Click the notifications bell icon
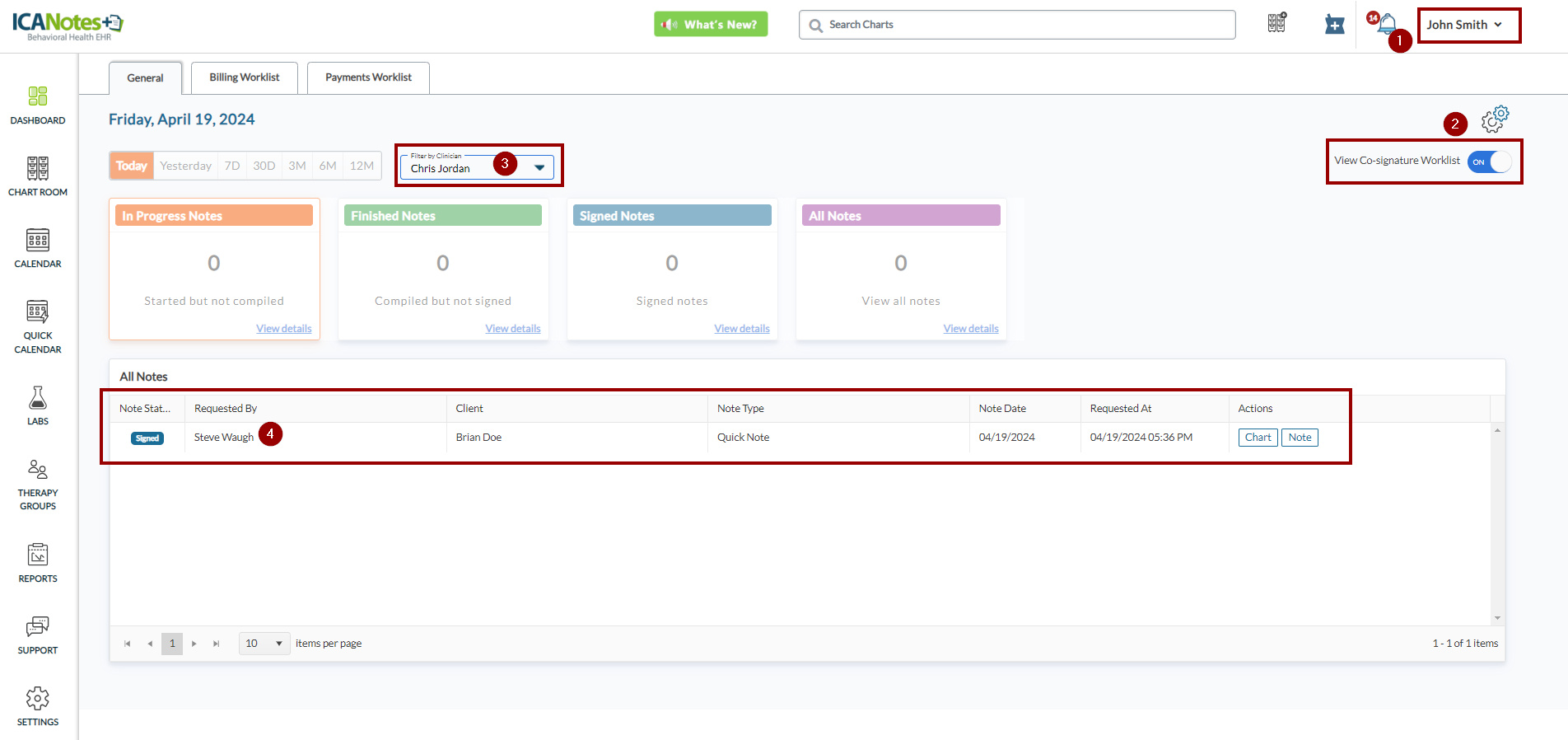The width and height of the screenshot is (1568, 740). click(1387, 24)
